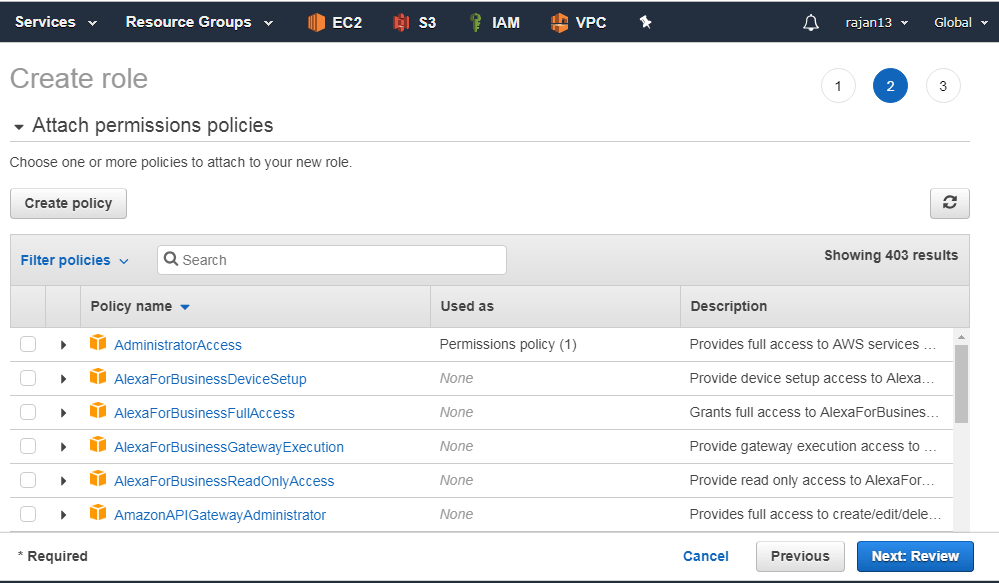
Task: Open the IAM service shortcut
Action: coord(494,22)
